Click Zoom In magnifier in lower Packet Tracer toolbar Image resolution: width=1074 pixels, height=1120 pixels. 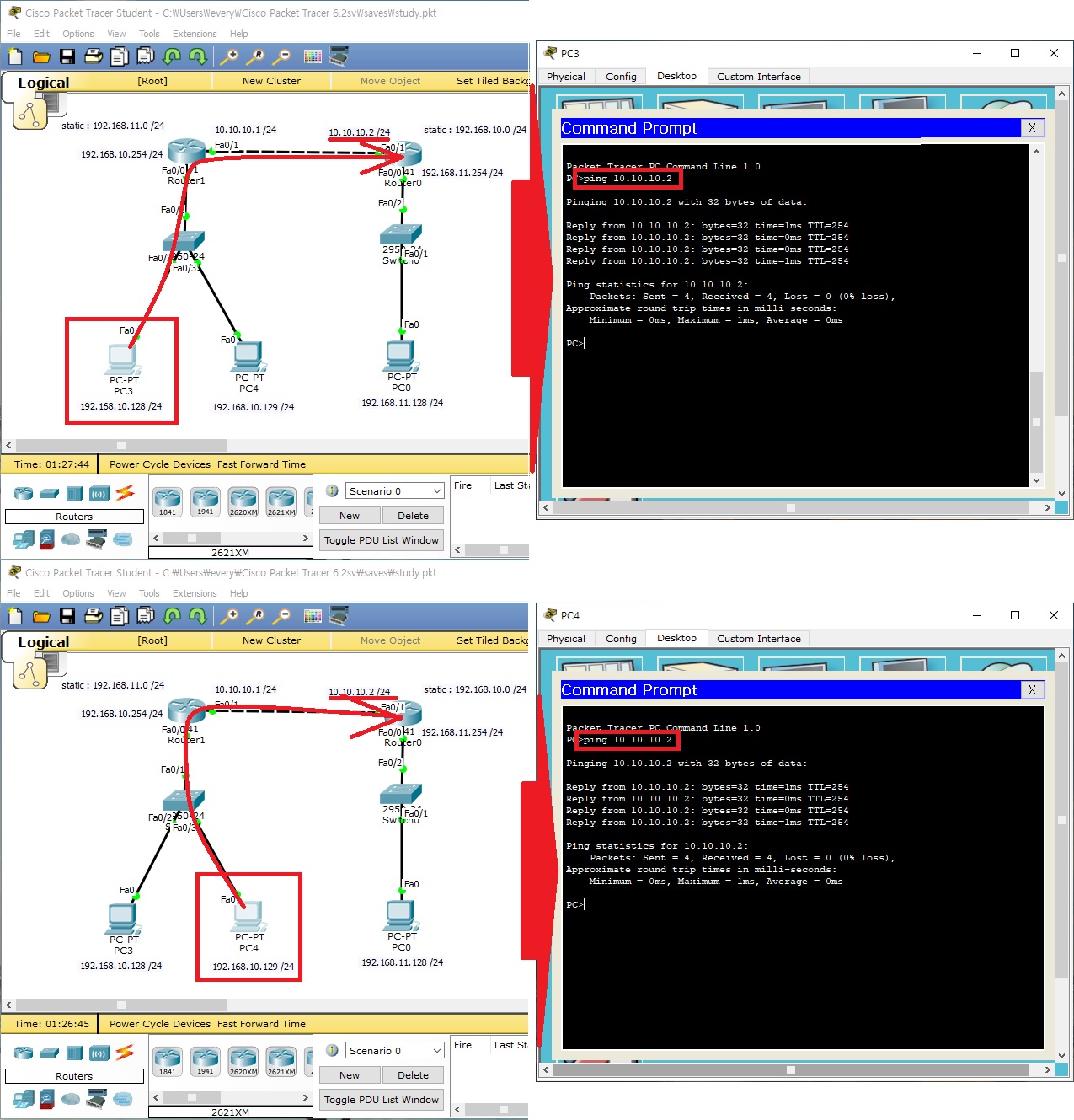pyautogui.click(x=228, y=616)
